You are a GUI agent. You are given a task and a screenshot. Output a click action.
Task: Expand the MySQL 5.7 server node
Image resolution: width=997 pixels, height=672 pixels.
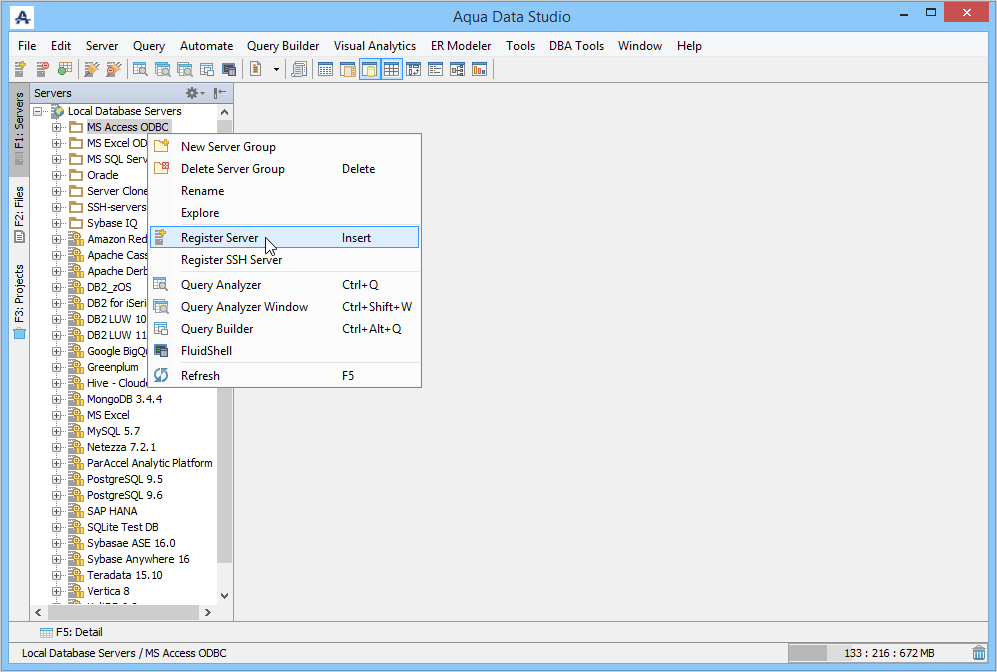click(x=57, y=431)
